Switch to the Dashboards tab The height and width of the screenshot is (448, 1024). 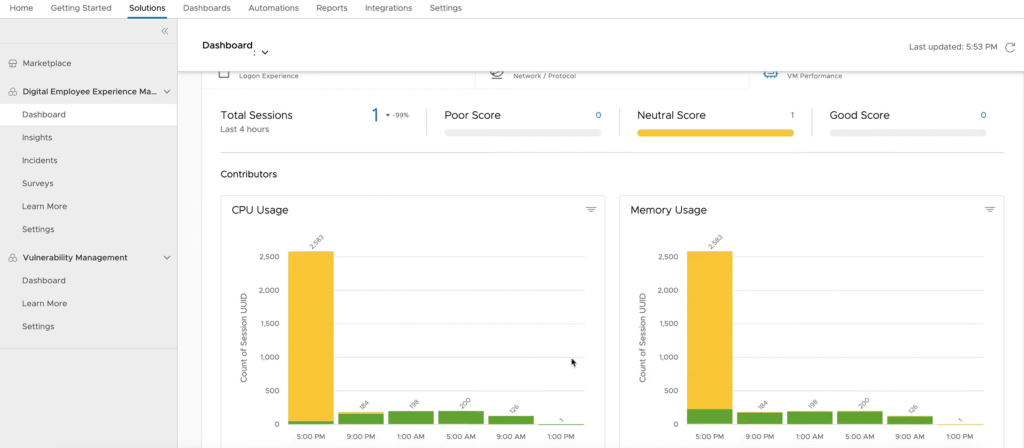(206, 8)
